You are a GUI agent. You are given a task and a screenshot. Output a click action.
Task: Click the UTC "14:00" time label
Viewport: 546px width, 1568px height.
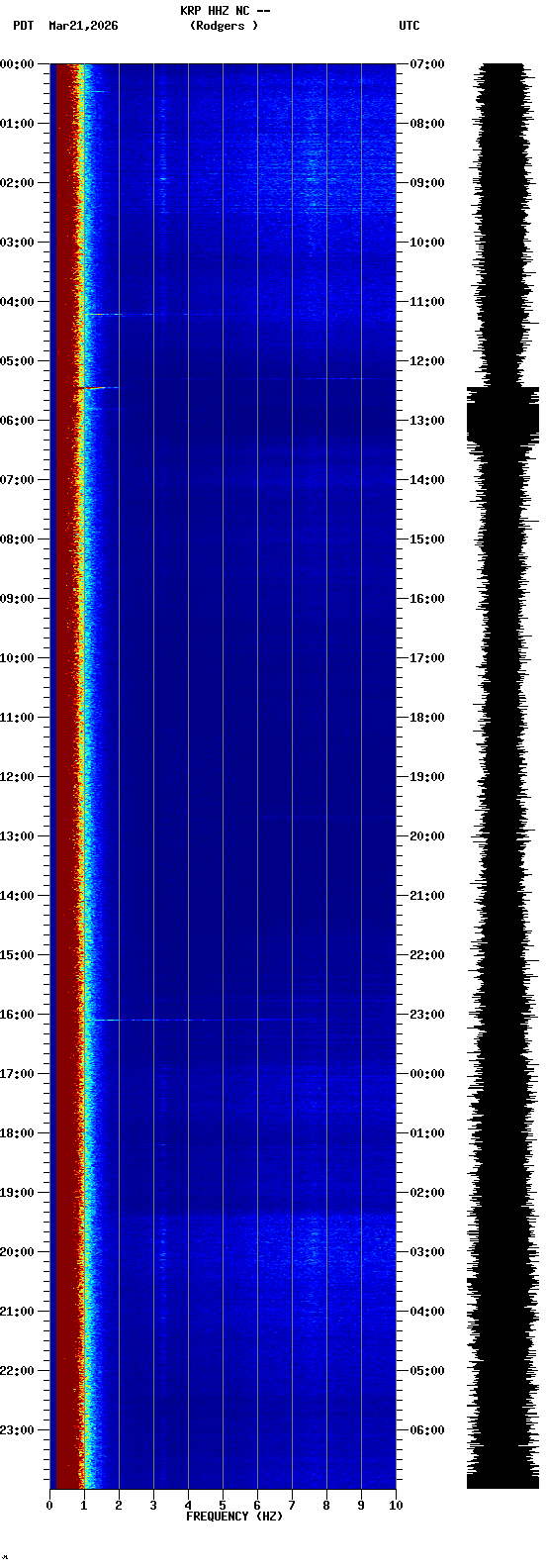tap(427, 480)
